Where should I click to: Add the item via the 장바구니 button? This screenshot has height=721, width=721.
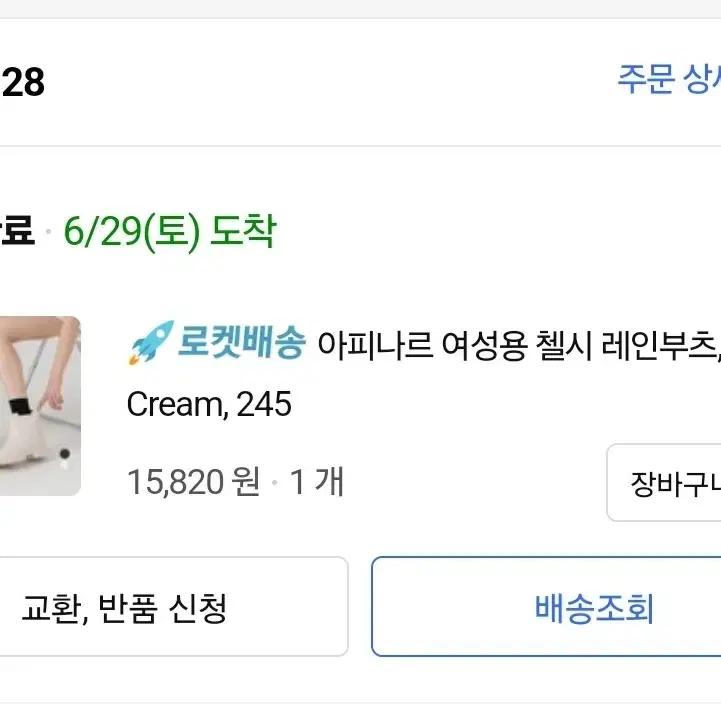664,482
